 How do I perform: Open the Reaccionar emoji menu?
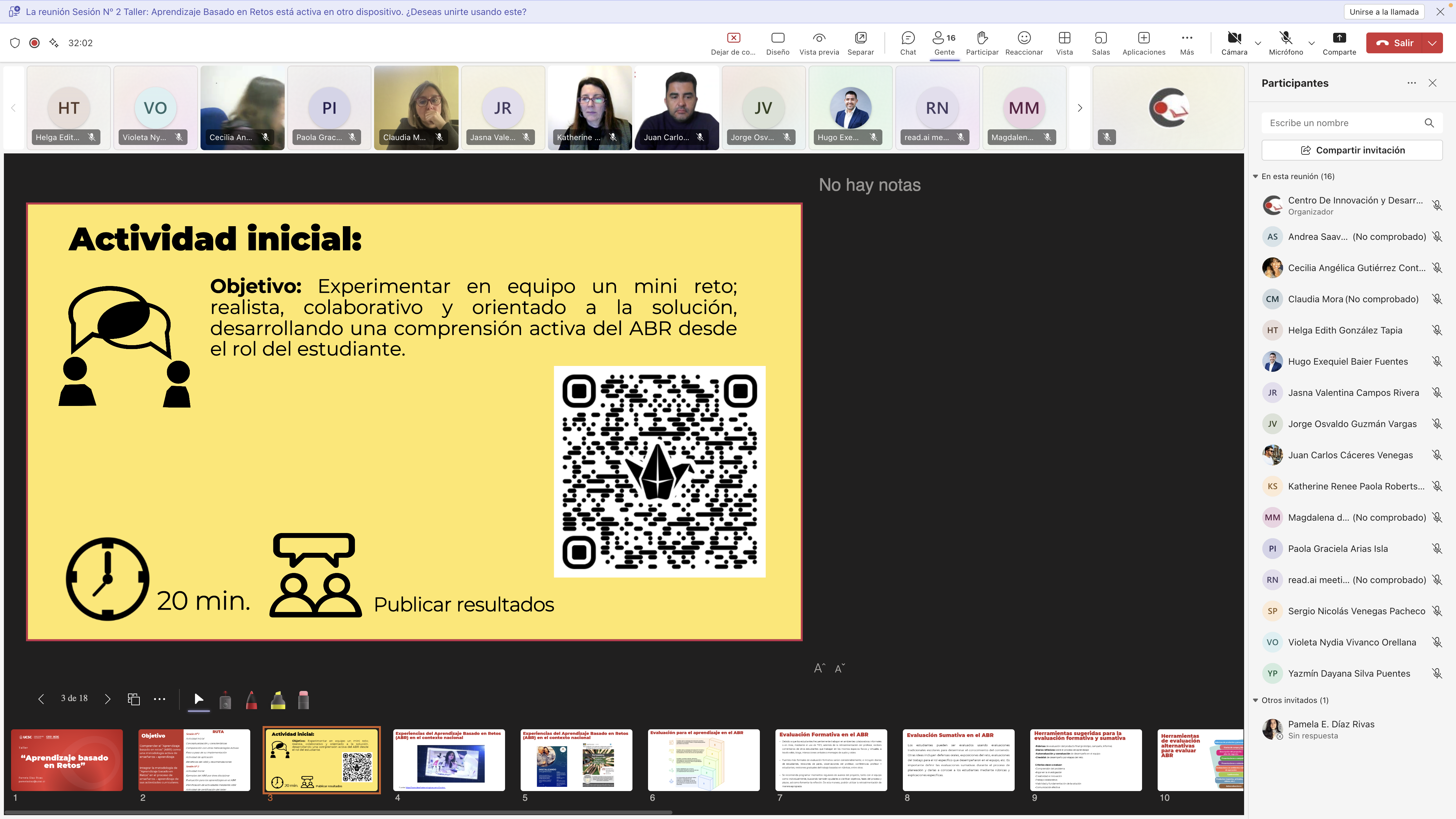(x=1024, y=43)
